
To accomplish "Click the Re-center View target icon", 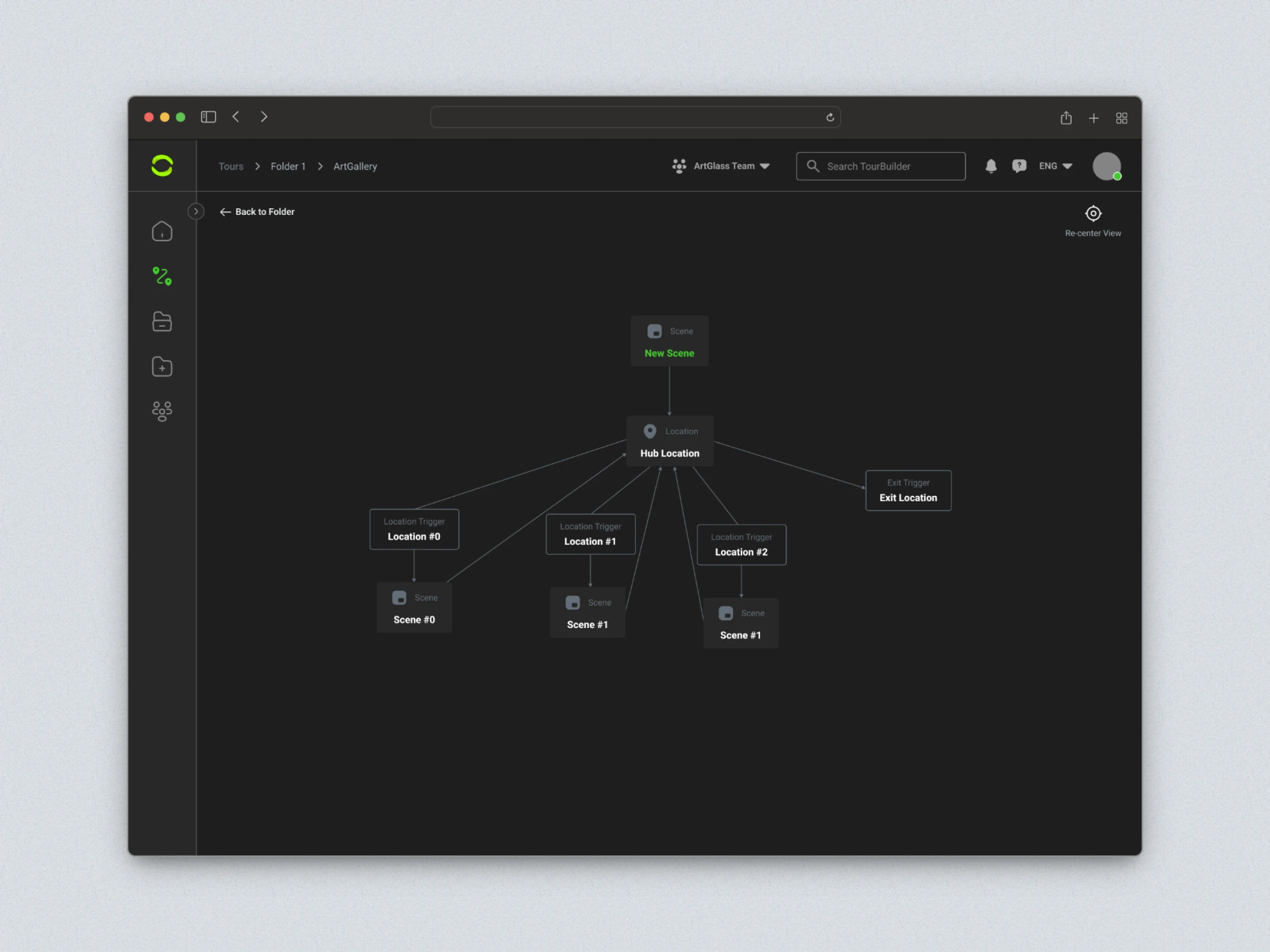I will tap(1093, 213).
